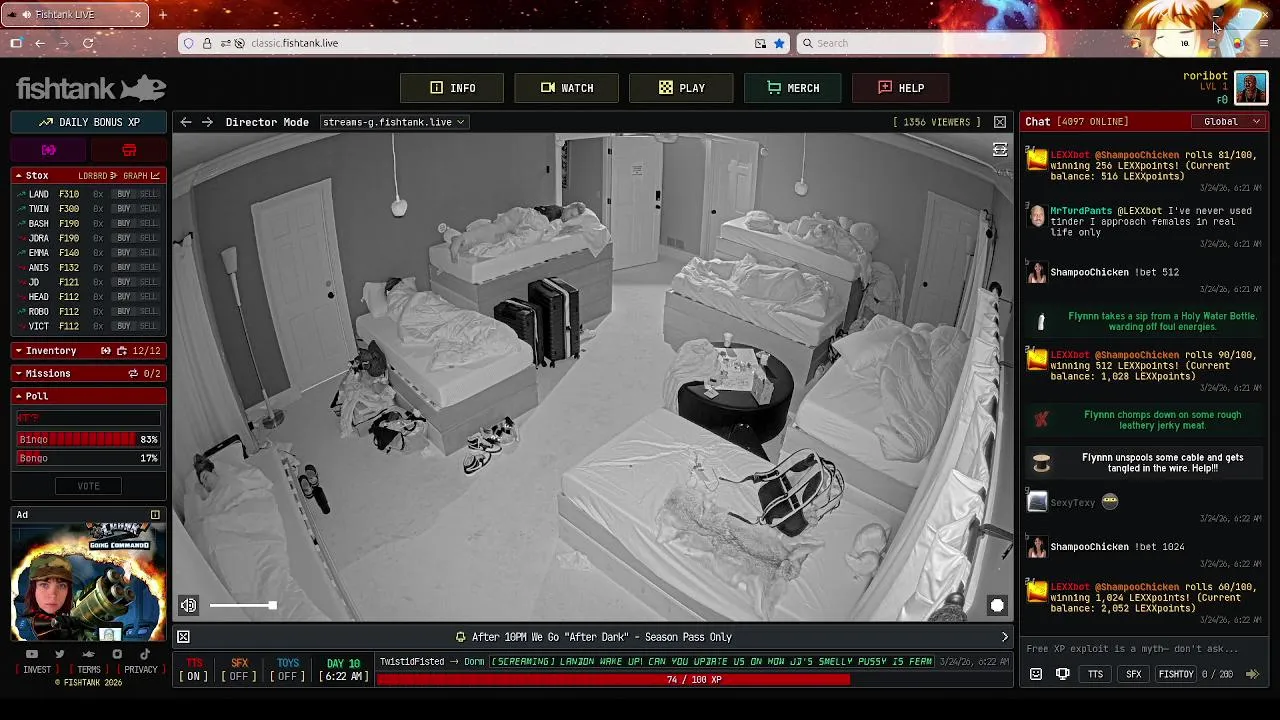The width and height of the screenshot is (1280, 720).
Task: Open the HELP page
Action: pos(900,88)
